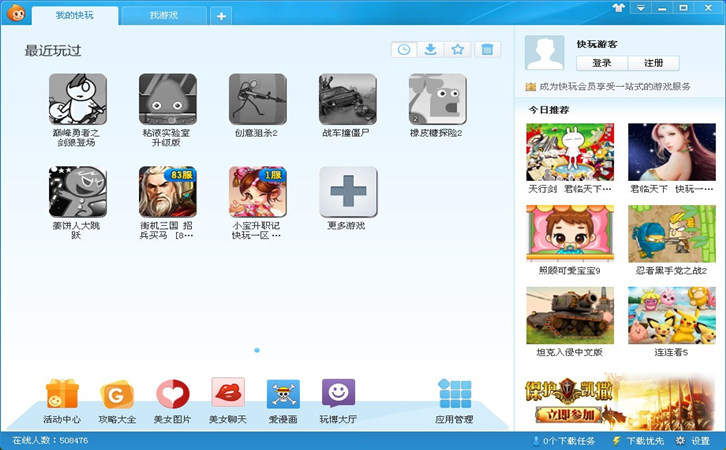Show favorites with the star icon
726x450 pixels.
click(458, 49)
